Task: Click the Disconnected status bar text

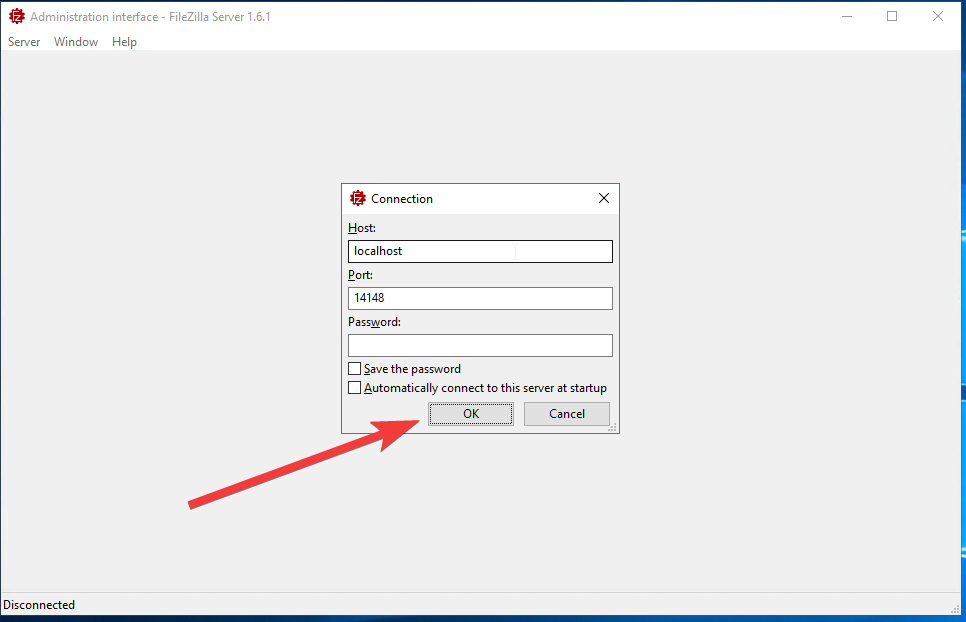Action: 39,605
